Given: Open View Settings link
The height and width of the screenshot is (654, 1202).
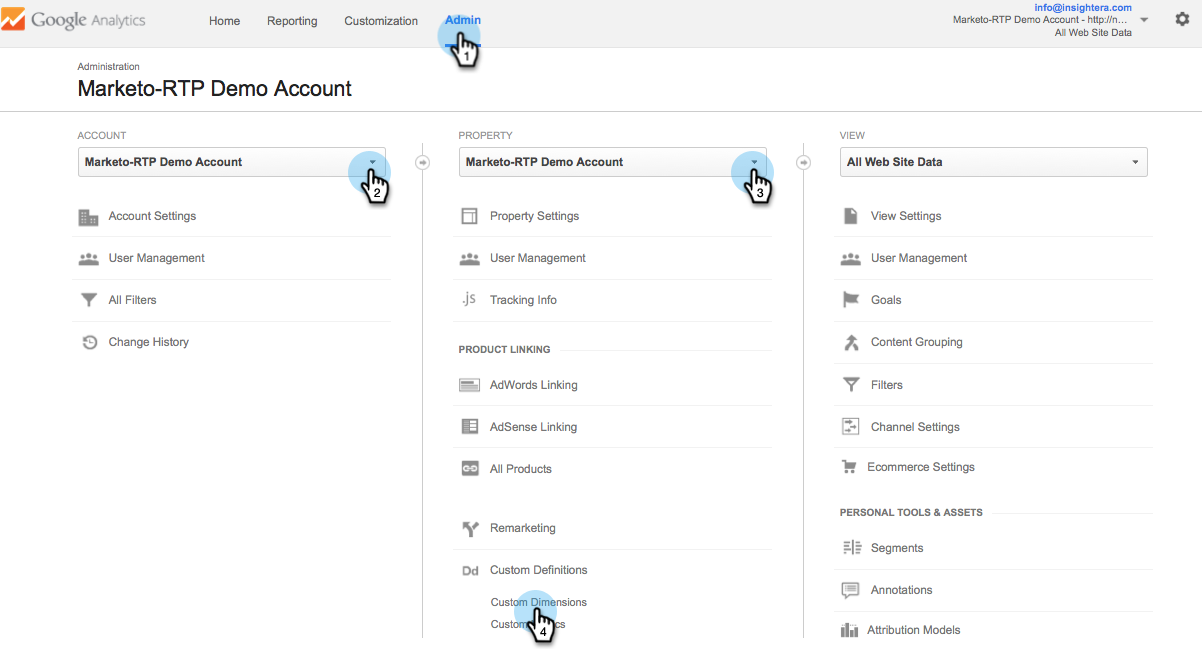Looking at the screenshot, I should point(906,216).
